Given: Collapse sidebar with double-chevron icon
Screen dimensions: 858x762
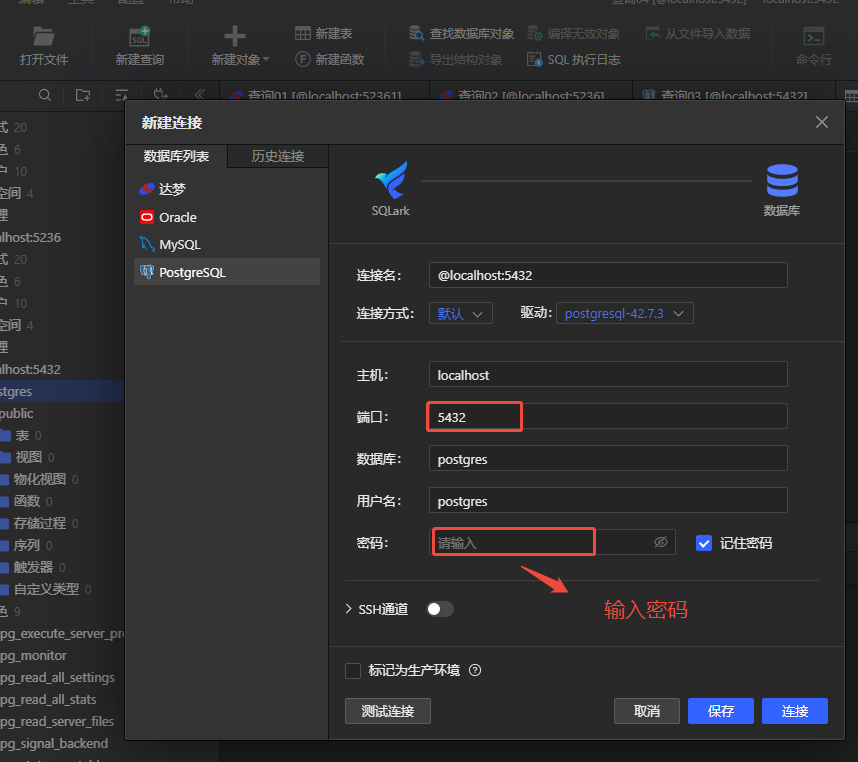Looking at the screenshot, I should click(x=199, y=94).
